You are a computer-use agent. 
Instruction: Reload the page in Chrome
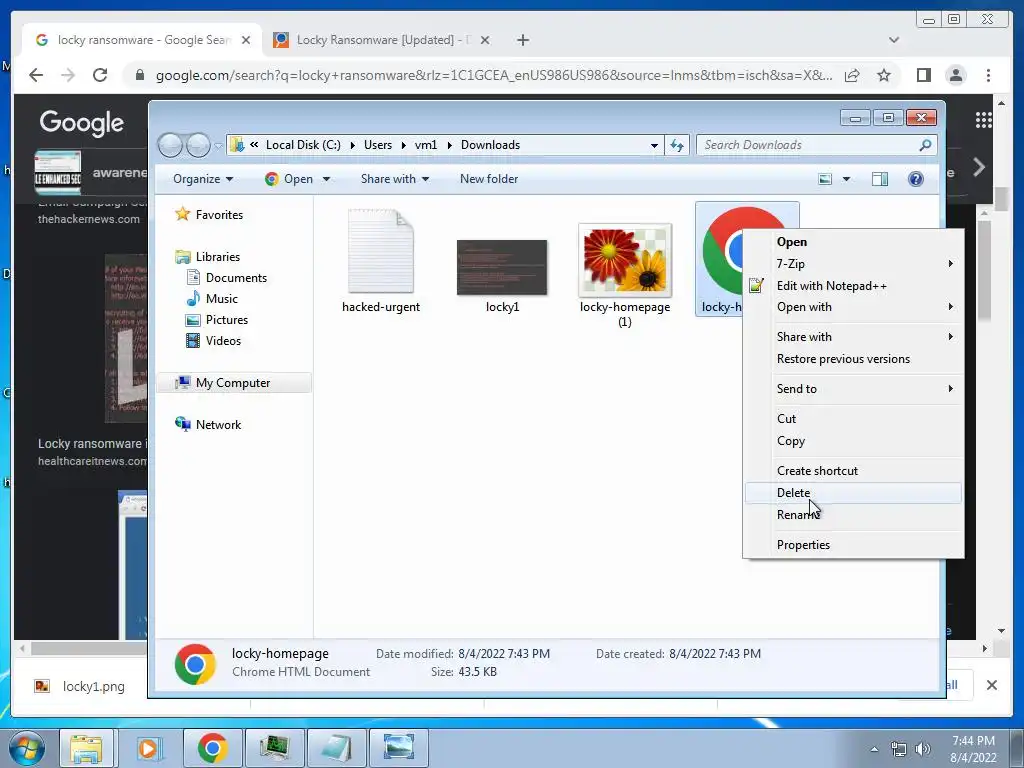point(100,75)
